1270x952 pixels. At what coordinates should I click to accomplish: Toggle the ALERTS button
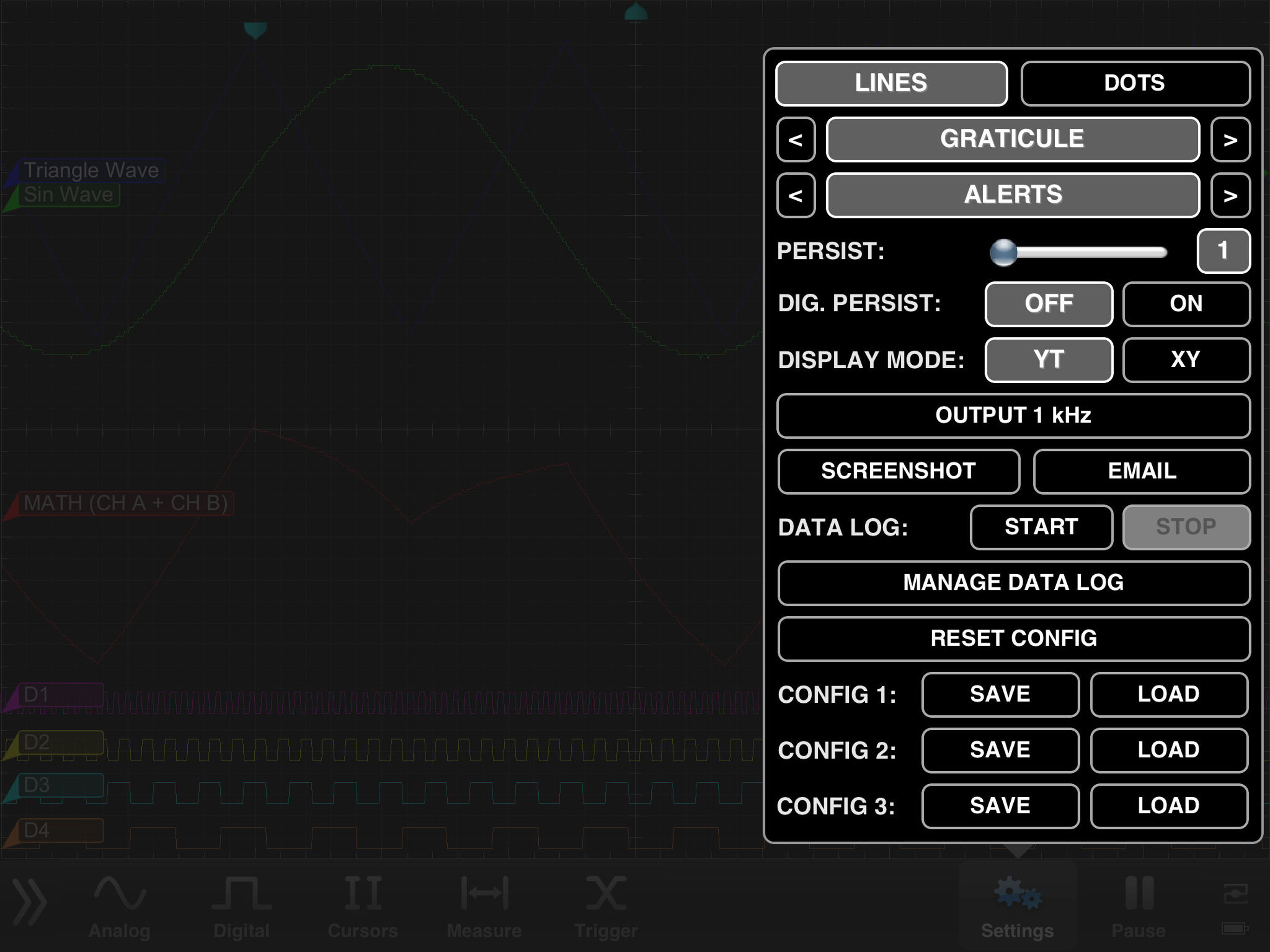pyautogui.click(x=1013, y=195)
